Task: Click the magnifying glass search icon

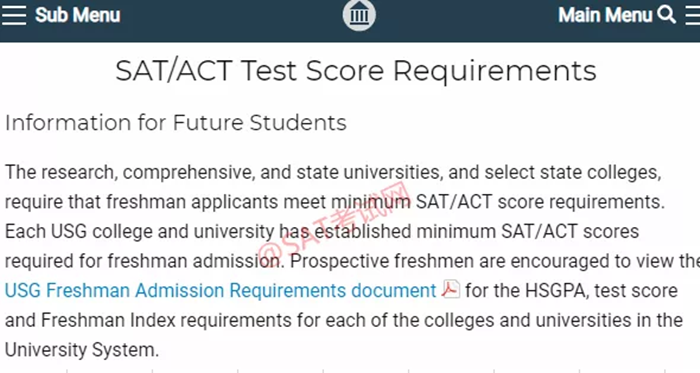Action: pyautogui.click(x=667, y=15)
